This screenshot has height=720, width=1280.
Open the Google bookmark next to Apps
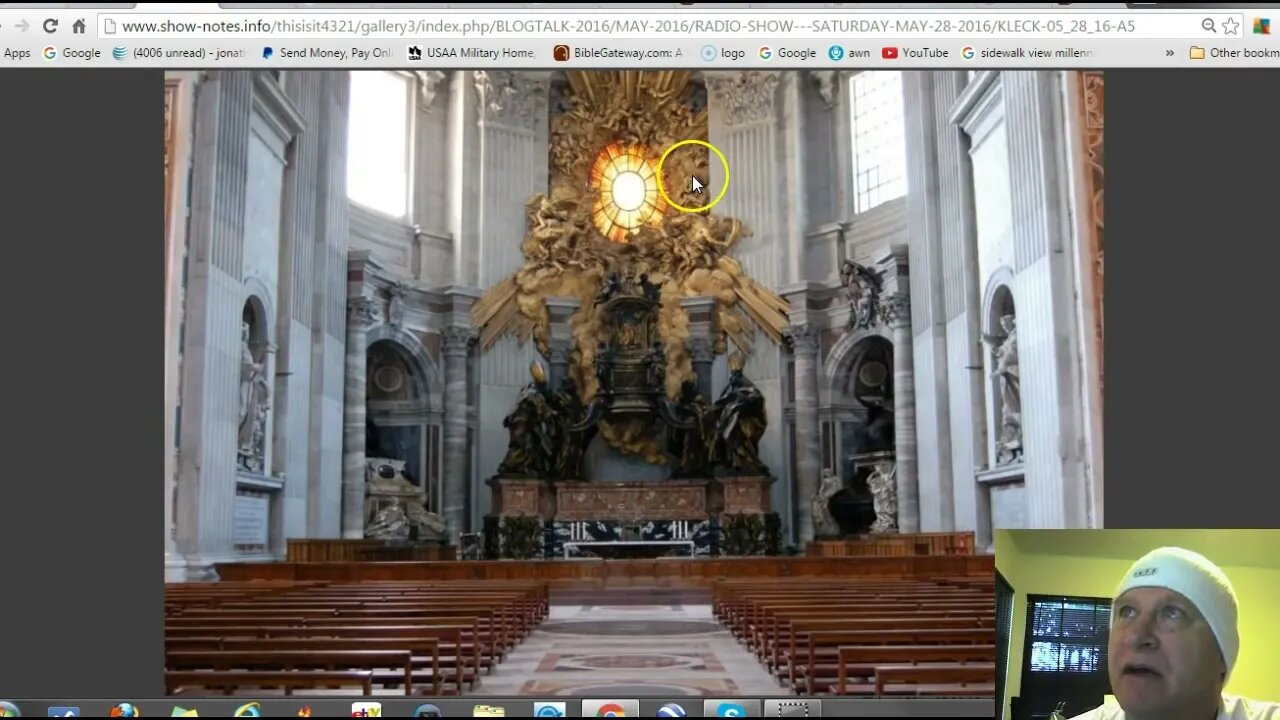tap(72, 53)
